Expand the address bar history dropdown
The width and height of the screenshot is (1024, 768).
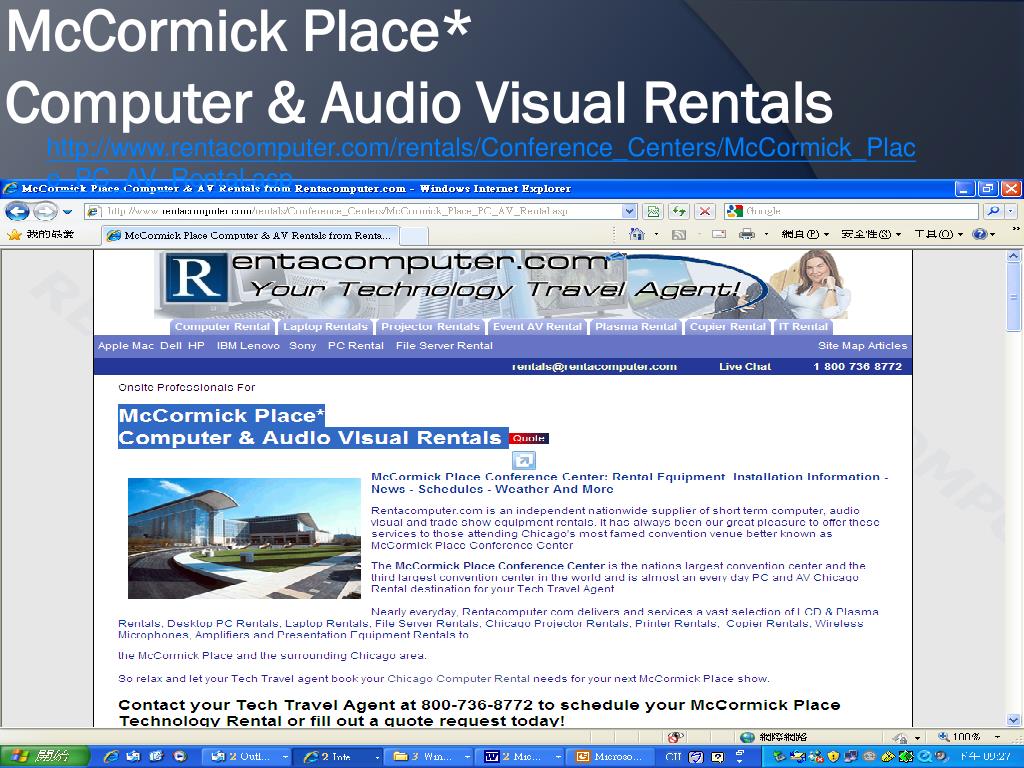[x=629, y=211]
